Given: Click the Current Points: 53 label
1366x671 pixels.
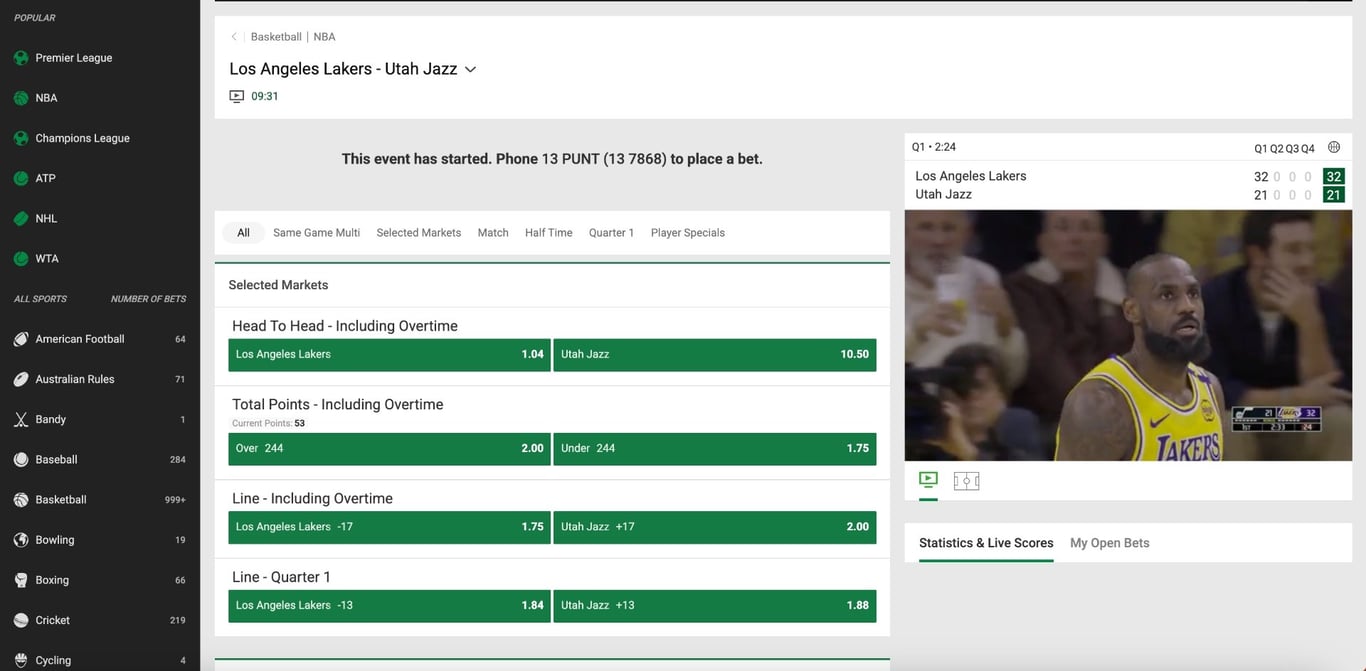Looking at the screenshot, I should (x=268, y=424).
